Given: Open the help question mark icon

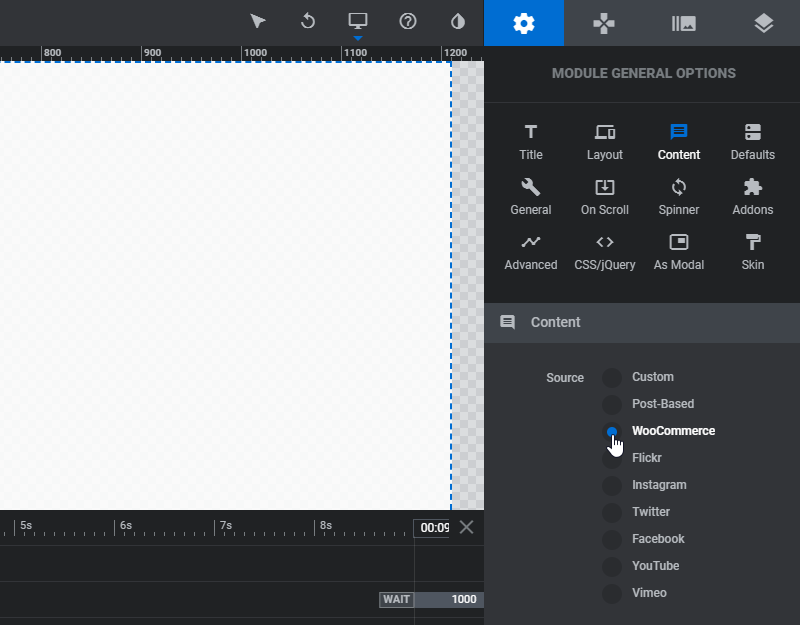Looking at the screenshot, I should (408, 21).
